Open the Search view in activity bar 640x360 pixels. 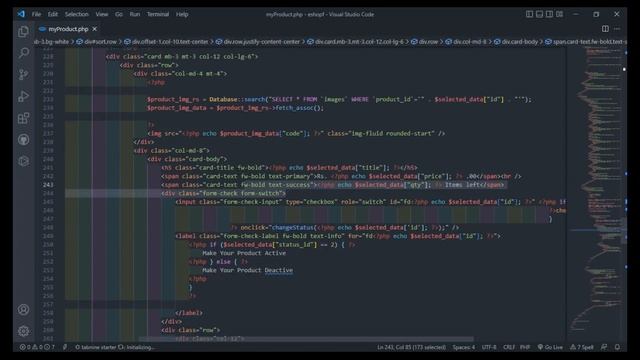[x=23, y=53]
